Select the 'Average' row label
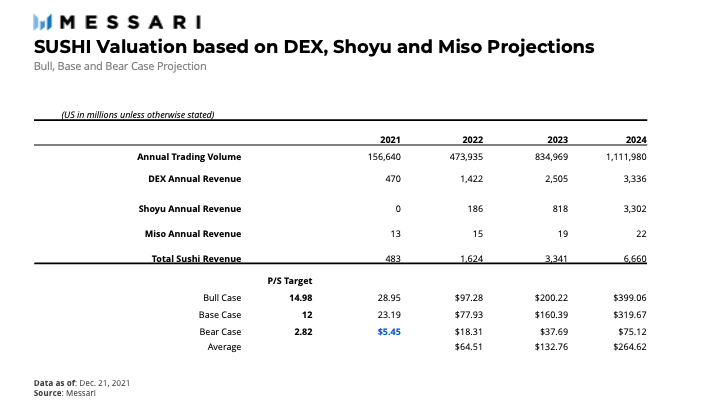This screenshot has height=405, width=720. pyautogui.click(x=224, y=347)
